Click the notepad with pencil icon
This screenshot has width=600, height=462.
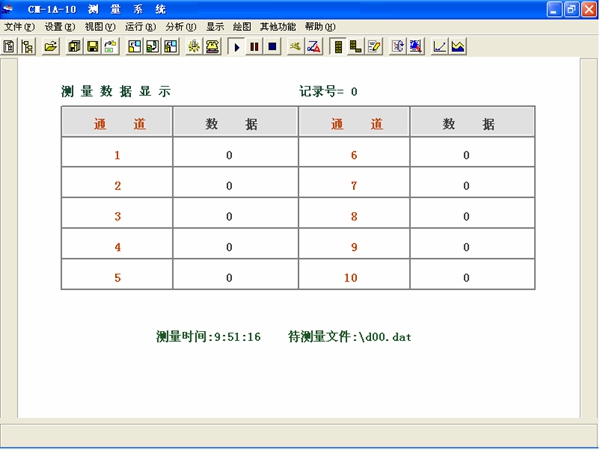tap(374, 46)
